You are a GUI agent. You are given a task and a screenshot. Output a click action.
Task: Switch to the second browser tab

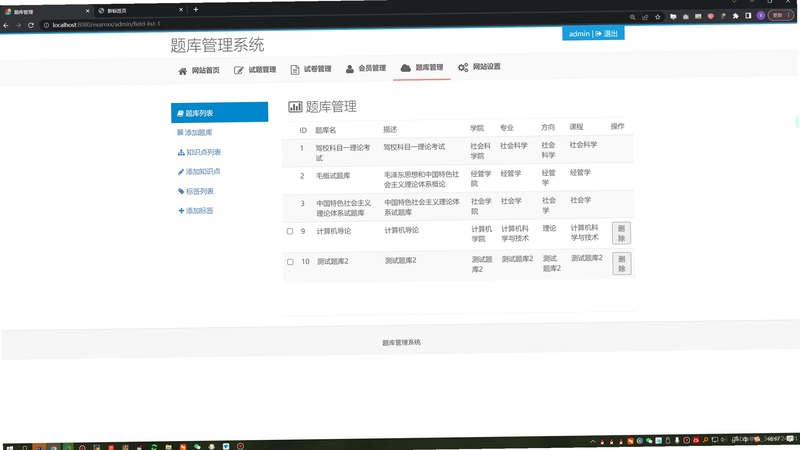coord(140,11)
